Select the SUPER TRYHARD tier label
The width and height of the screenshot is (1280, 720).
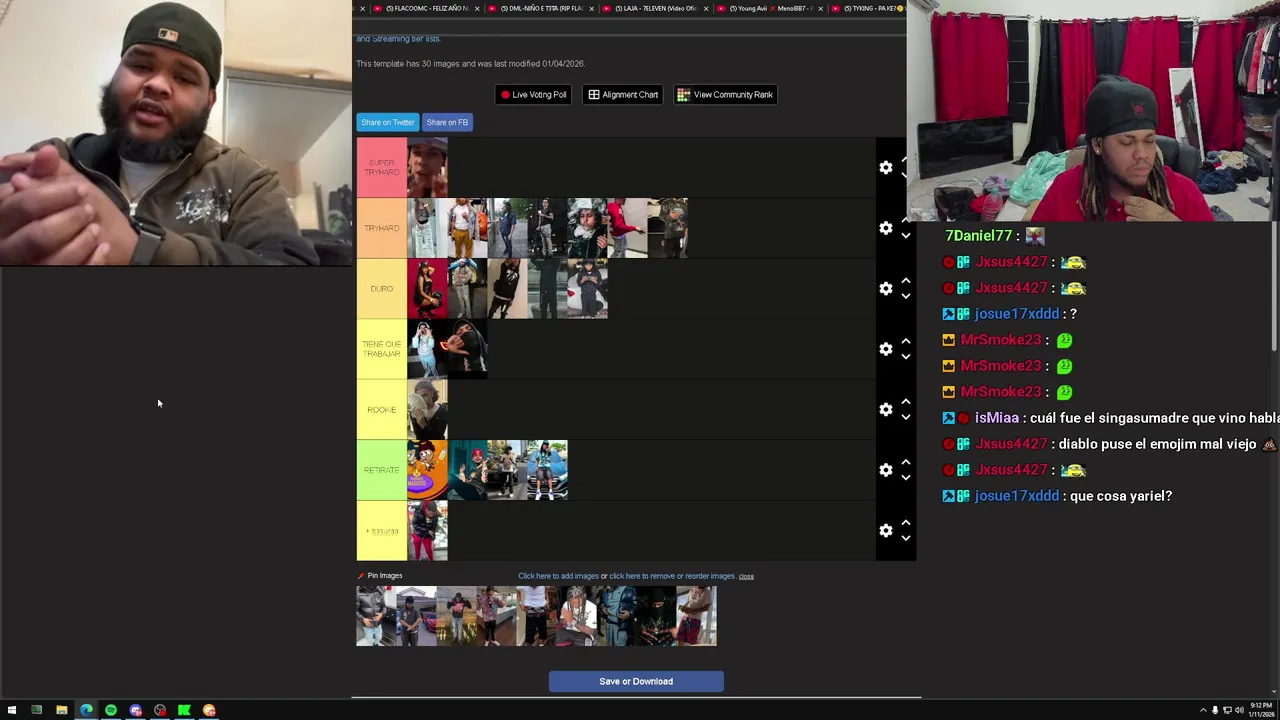coord(382,167)
